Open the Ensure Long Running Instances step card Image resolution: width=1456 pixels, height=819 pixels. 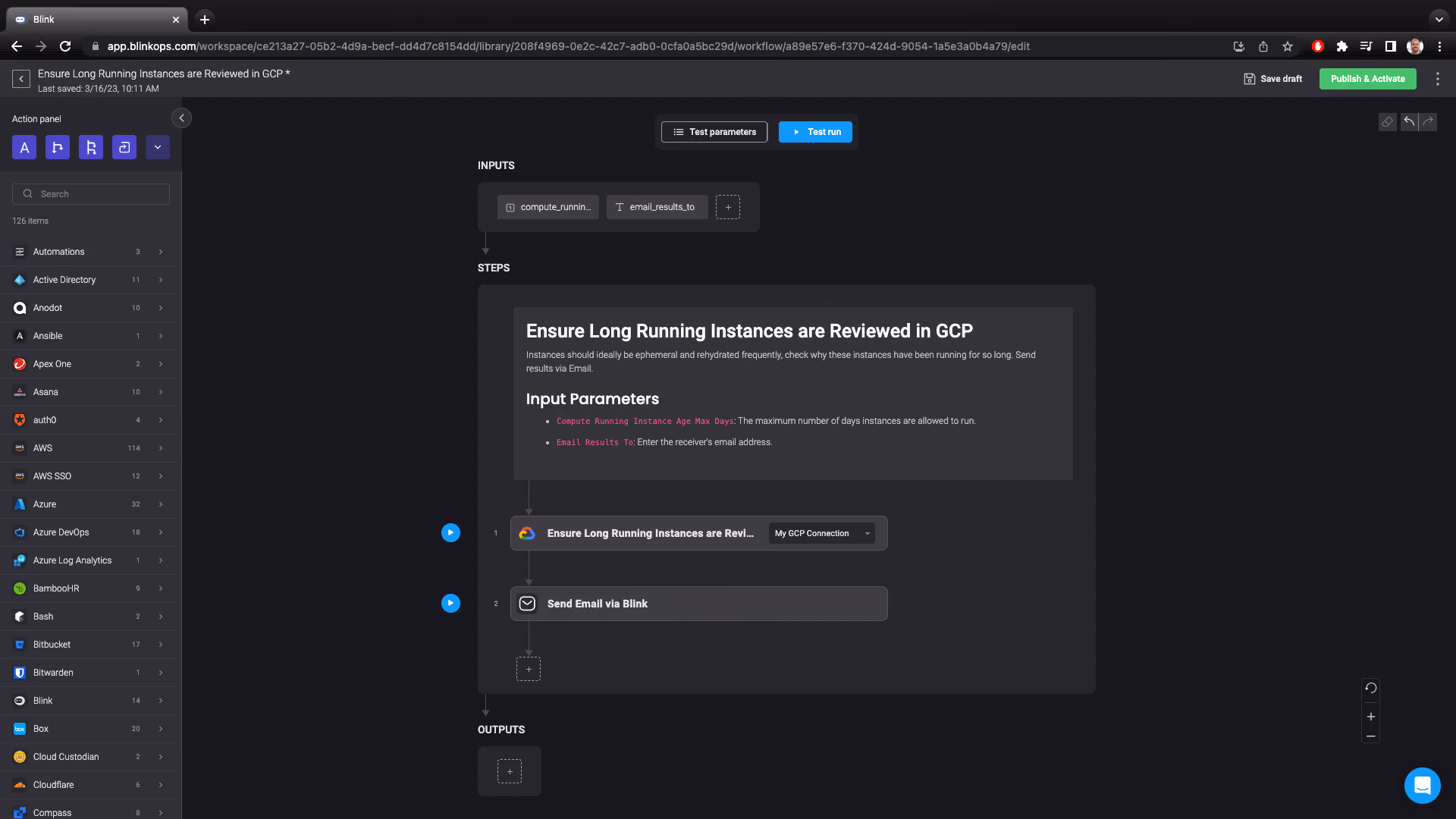point(699,533)
